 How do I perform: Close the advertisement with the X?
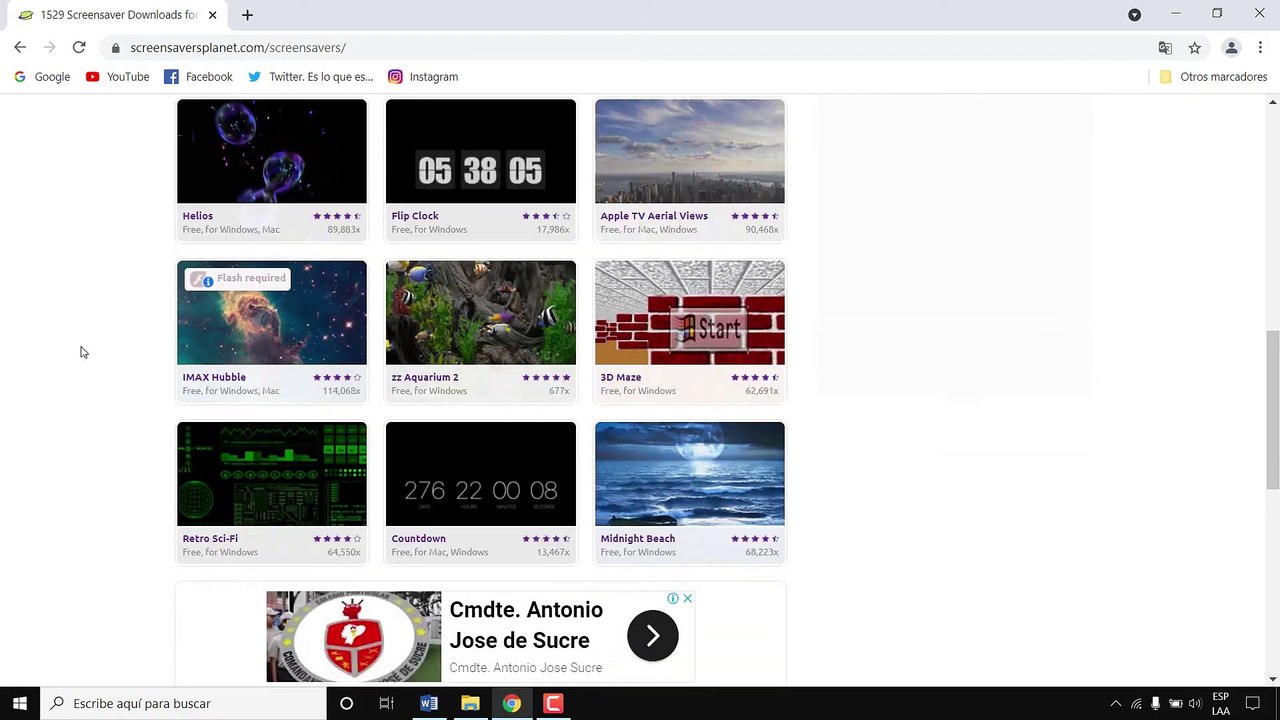687,598
